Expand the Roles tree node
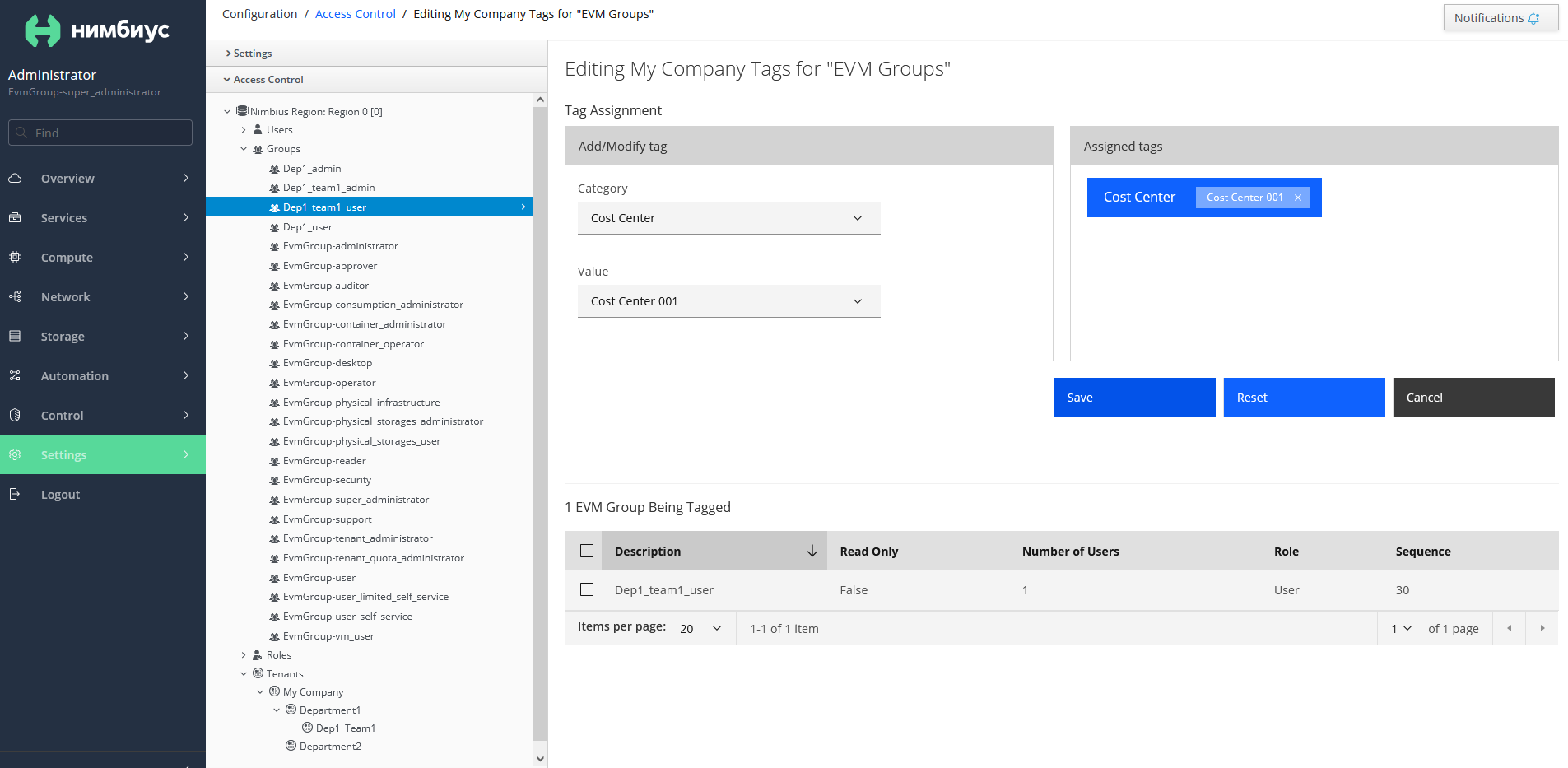Image resolution: width=1568 pixels, height=768 pixels. 244,655
